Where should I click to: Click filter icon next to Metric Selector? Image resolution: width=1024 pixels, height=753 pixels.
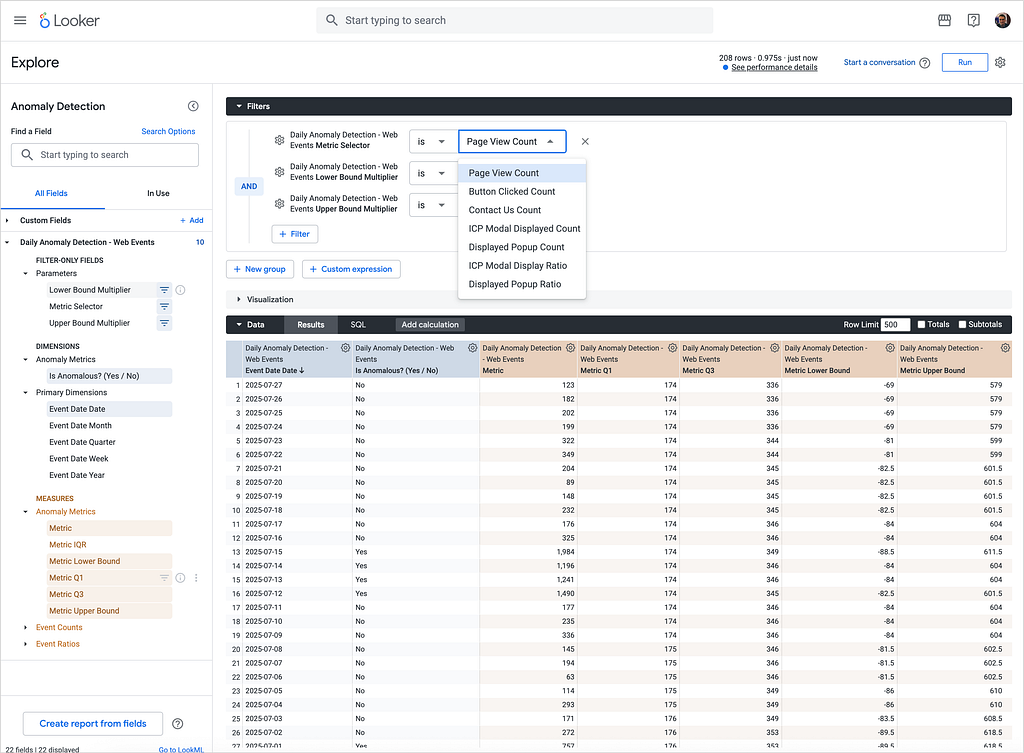(x=165, y=306)
